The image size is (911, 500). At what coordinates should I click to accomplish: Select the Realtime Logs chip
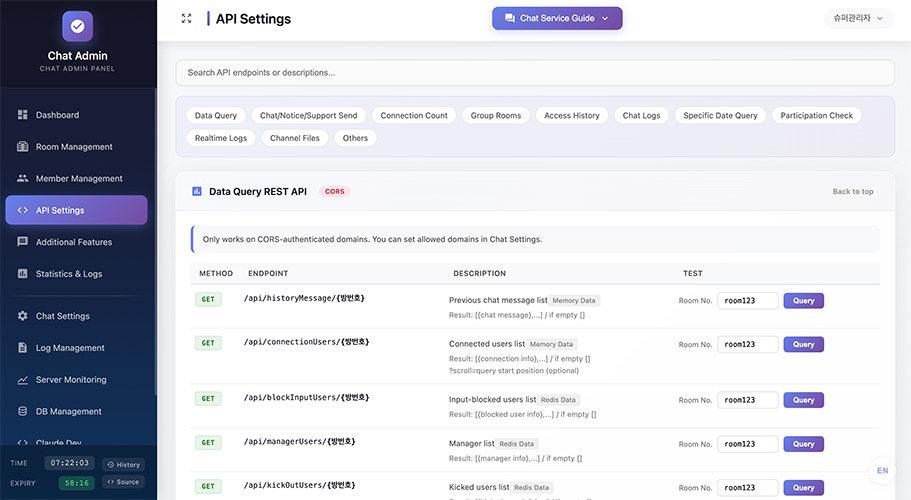pyautogui.click(x=221, y=138)
